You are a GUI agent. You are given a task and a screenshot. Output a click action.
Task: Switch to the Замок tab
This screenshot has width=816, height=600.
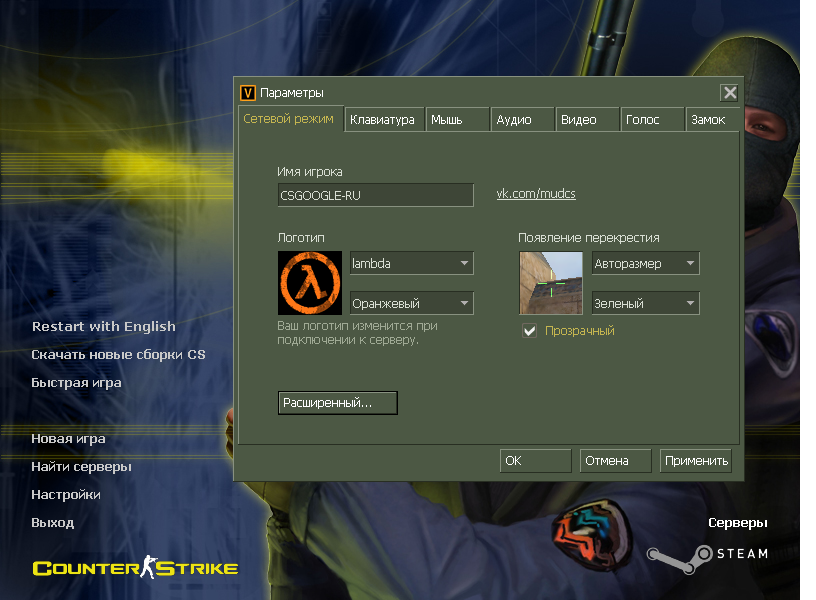713,120
